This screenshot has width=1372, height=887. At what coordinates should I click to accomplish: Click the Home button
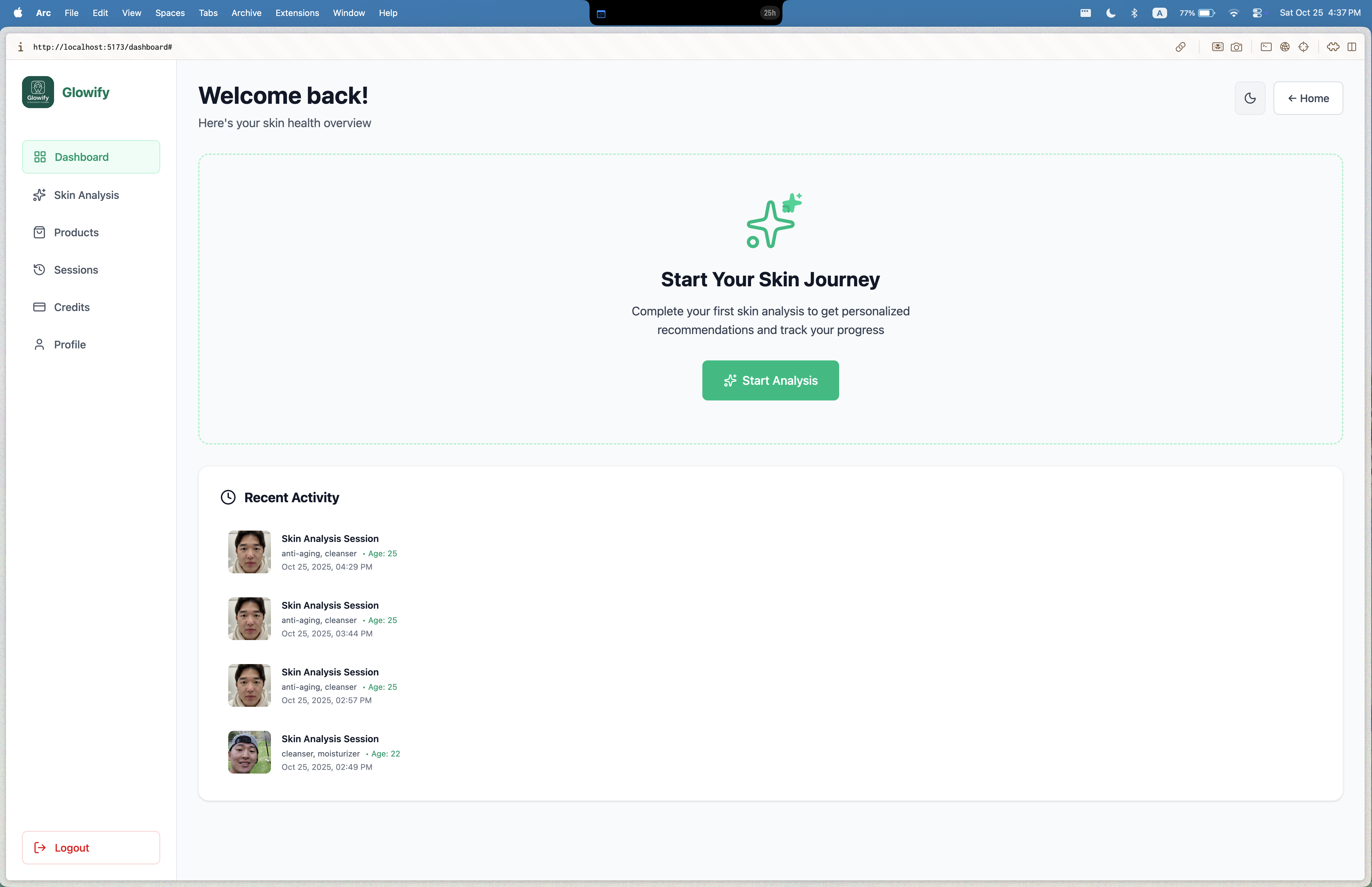[x=1308, y=98]
